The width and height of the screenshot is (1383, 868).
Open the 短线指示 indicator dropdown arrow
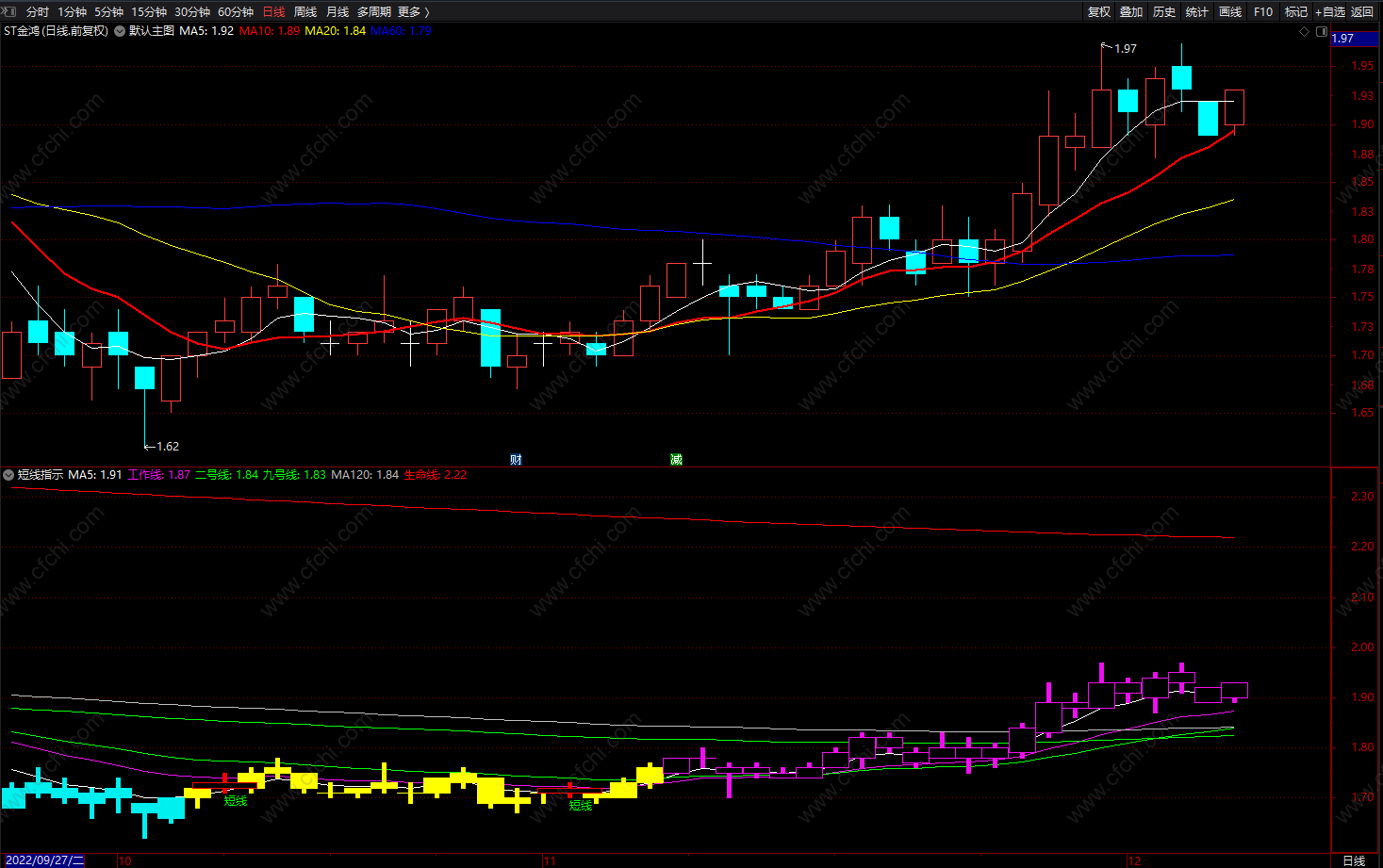click(8, 475)
